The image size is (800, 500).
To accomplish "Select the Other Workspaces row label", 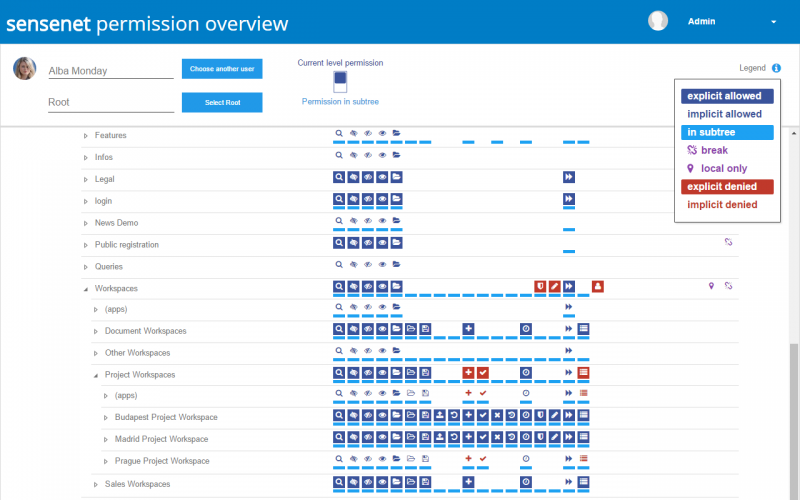I will [138, 353].
